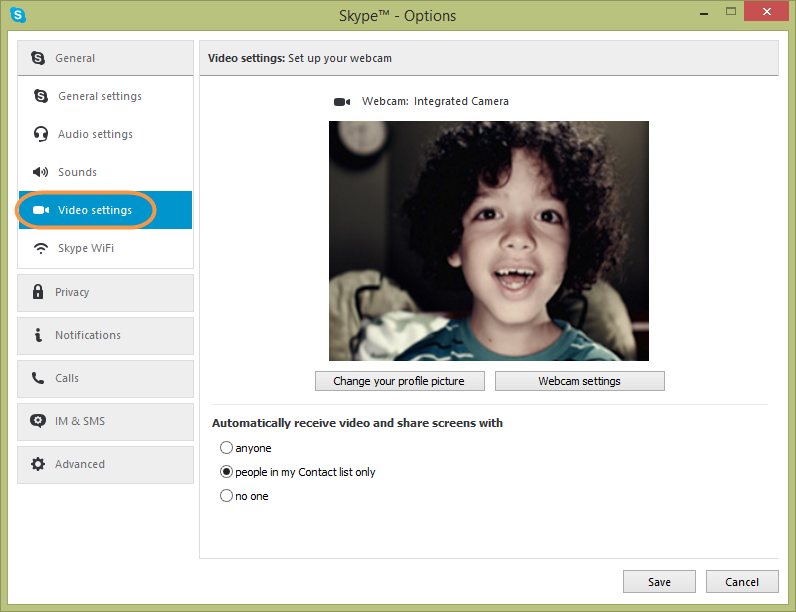
Task: Click the speaker icon beside Sounds
Action: click(x=41, y=172)
